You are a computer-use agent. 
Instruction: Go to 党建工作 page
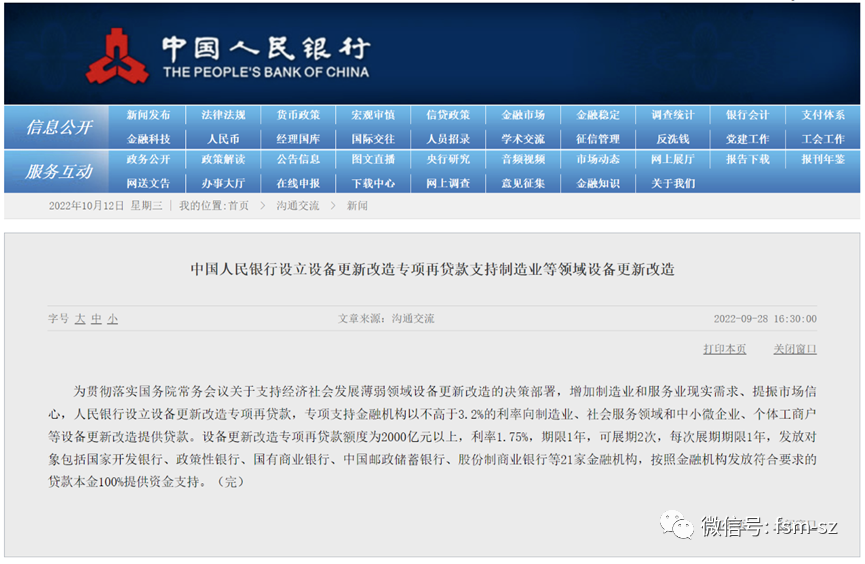coord(747,139)
